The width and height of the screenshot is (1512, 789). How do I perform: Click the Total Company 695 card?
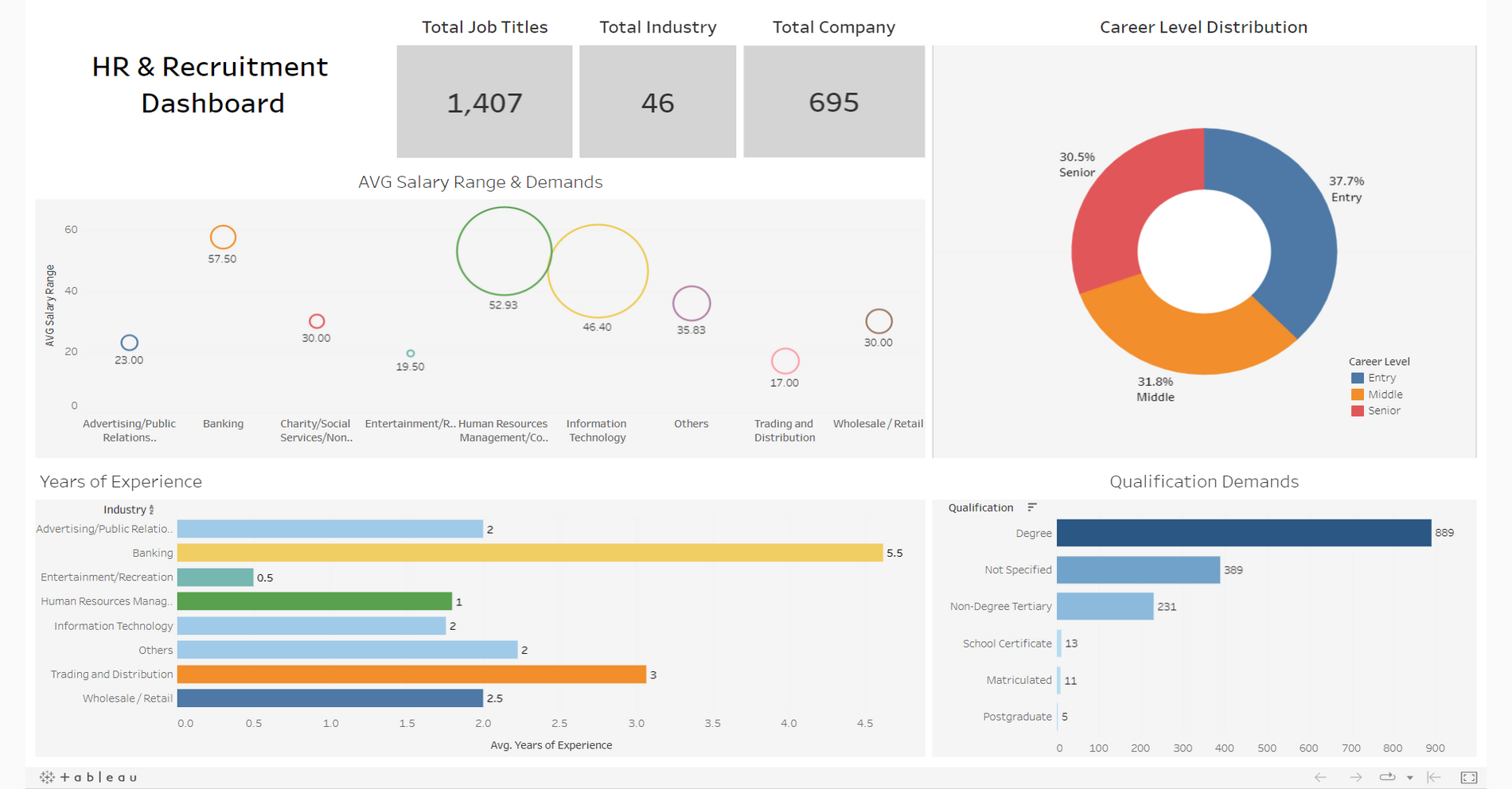(833, 102)
